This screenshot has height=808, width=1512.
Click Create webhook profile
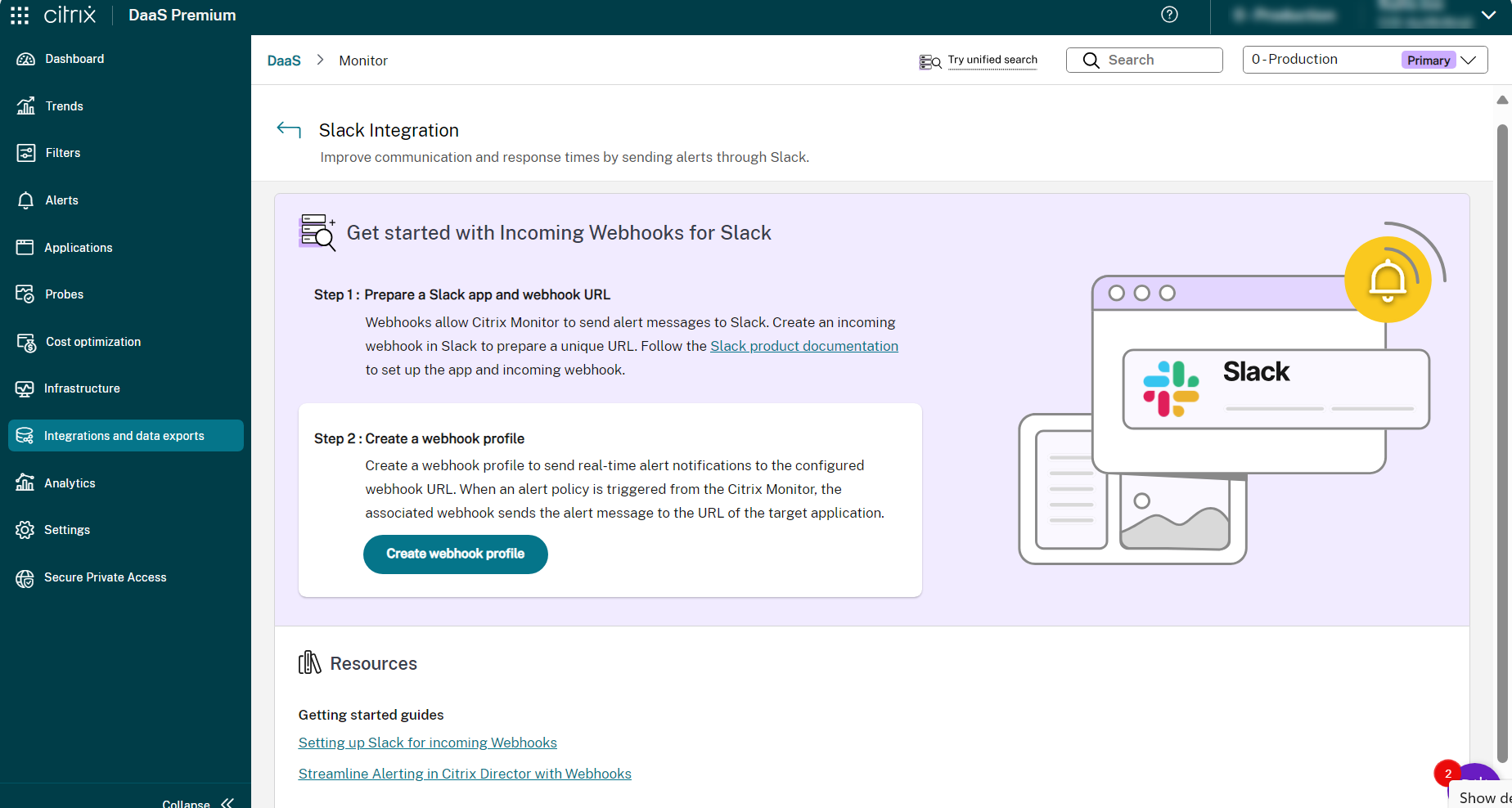tap(455, 554)
